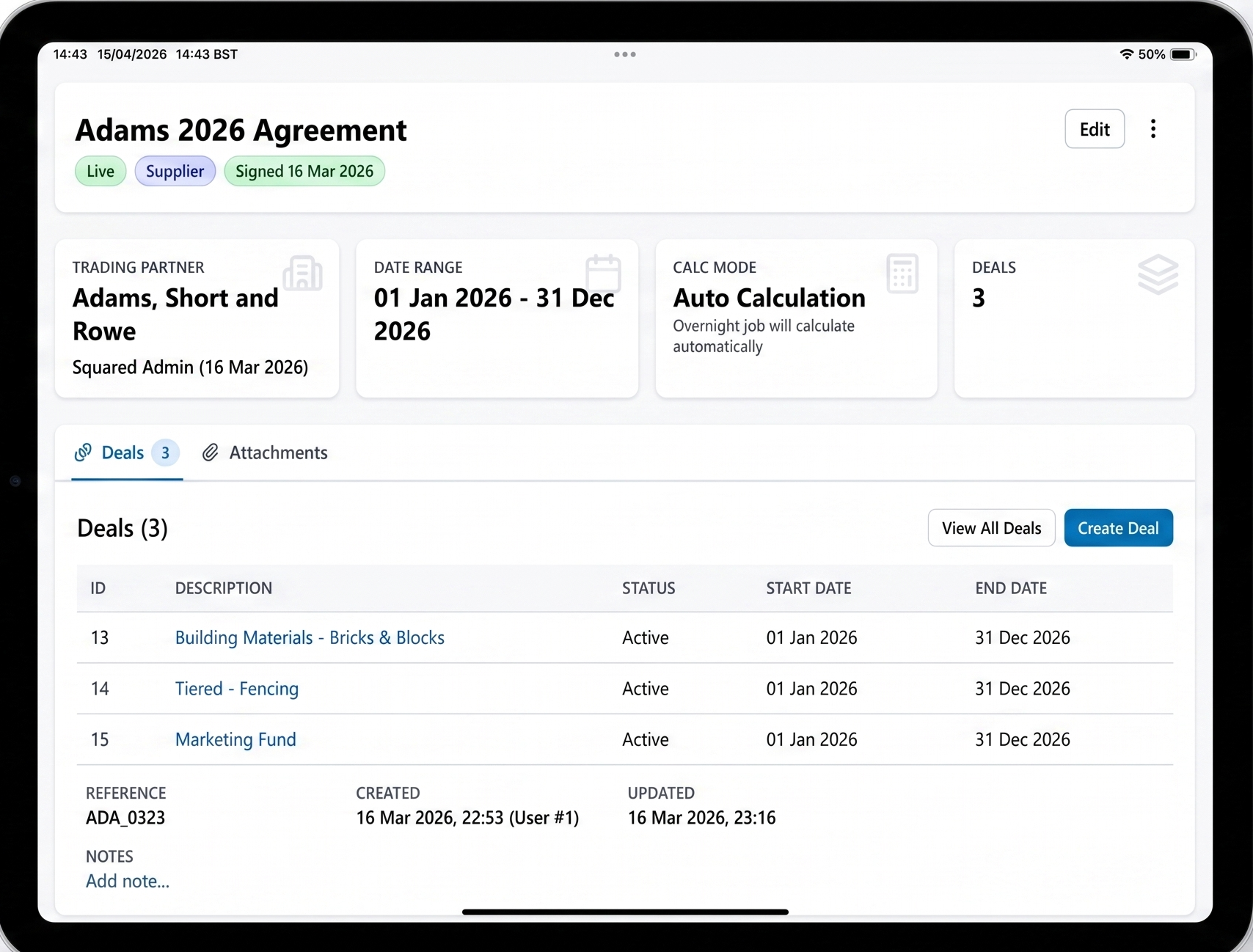Click the stacked layers icon on Deals card
This screenshot has height=952, width=1253.
tap(1158, 274)
